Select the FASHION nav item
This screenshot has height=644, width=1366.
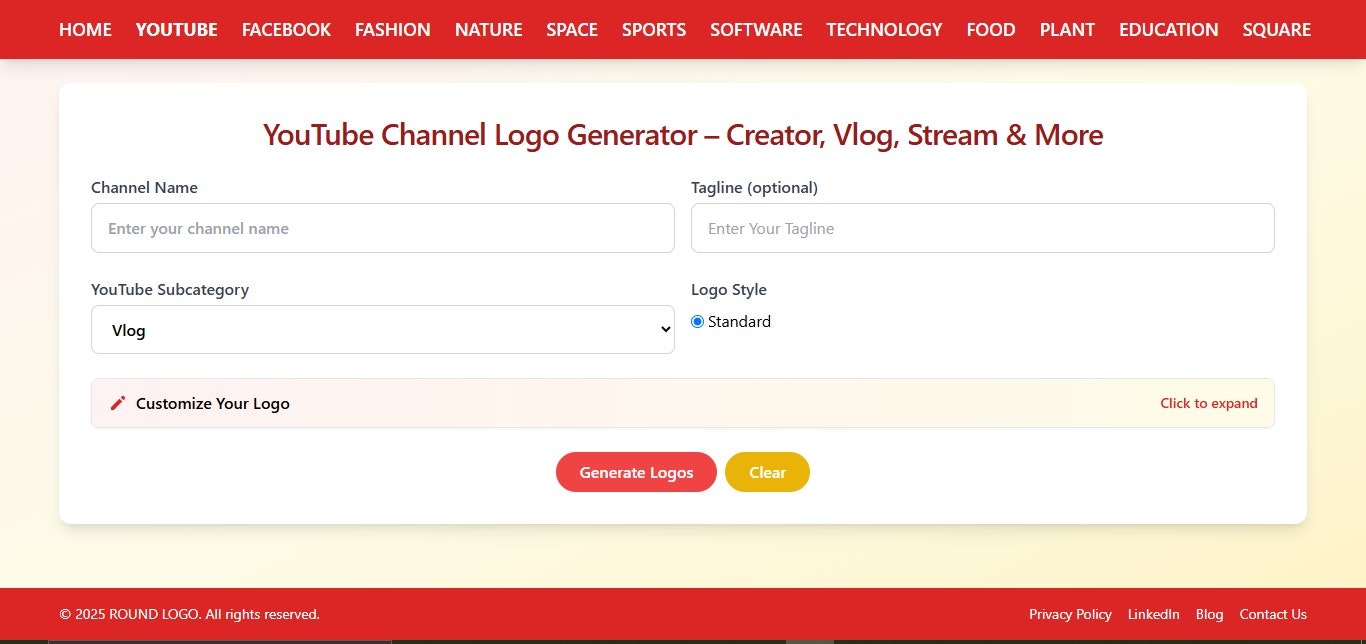pyautogui.click(x=393, y=30)
